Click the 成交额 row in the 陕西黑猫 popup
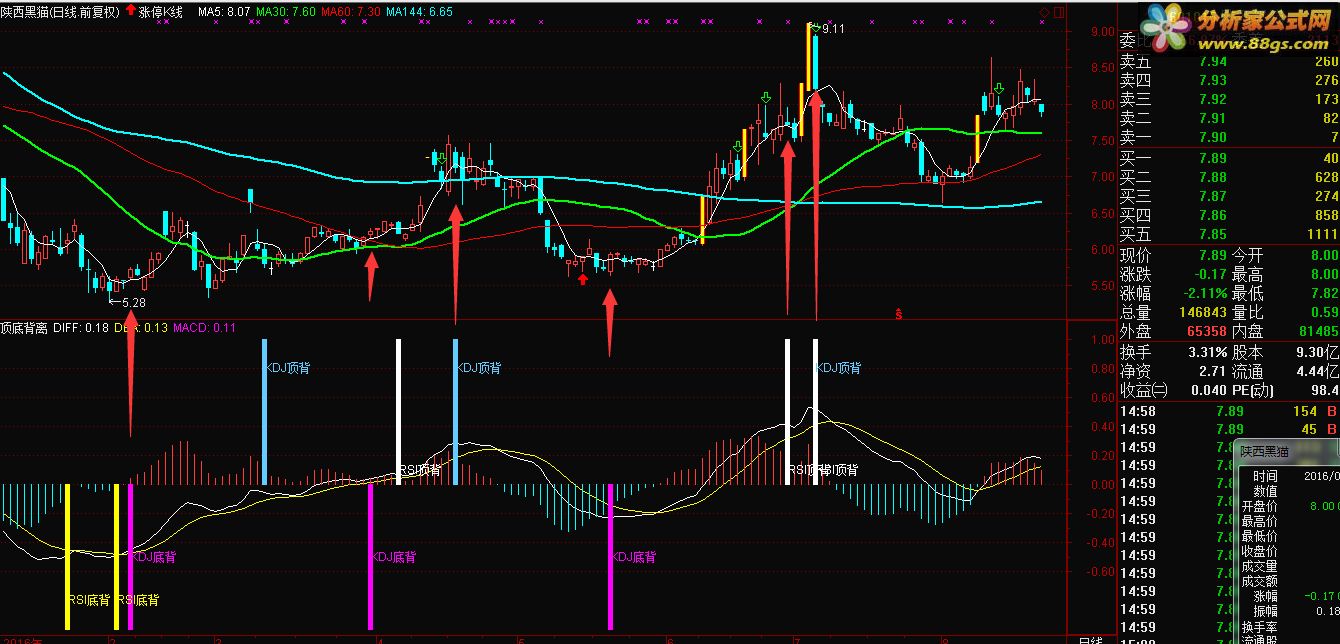The image size is (1340, 644). click(1288, 581)
